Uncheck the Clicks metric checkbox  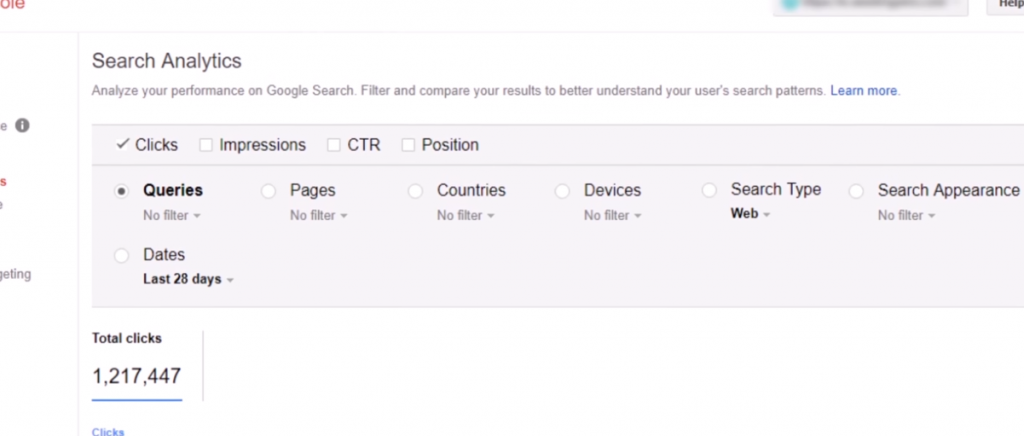123,145
